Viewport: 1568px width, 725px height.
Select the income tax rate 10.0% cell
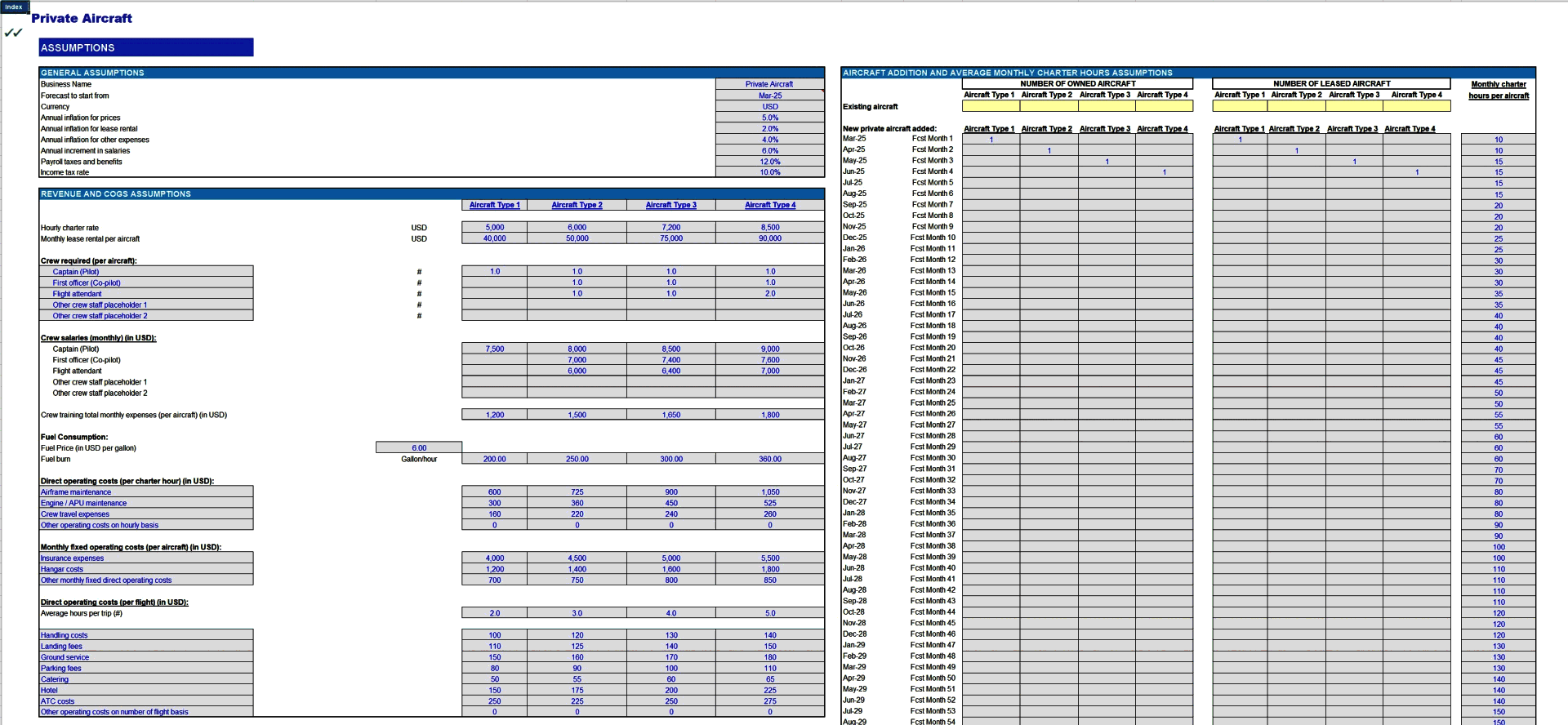tap(769, 172)
